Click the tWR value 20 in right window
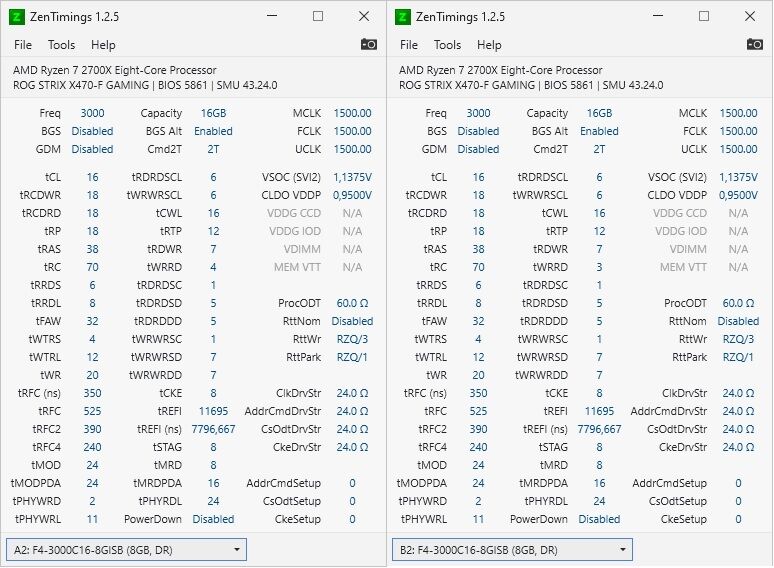 click(x=478, y=375)
